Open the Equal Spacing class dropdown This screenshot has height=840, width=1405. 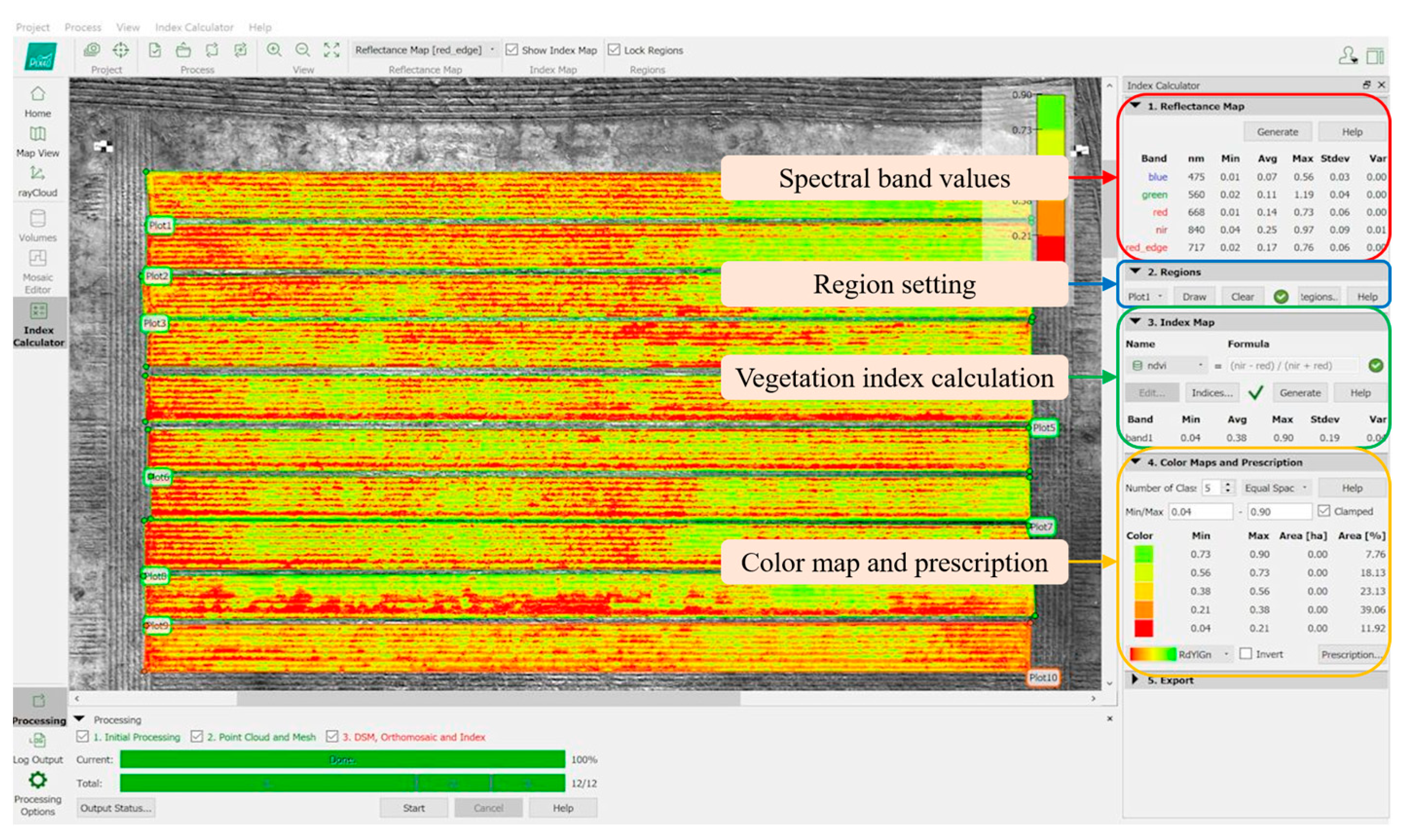(1277, 488)
